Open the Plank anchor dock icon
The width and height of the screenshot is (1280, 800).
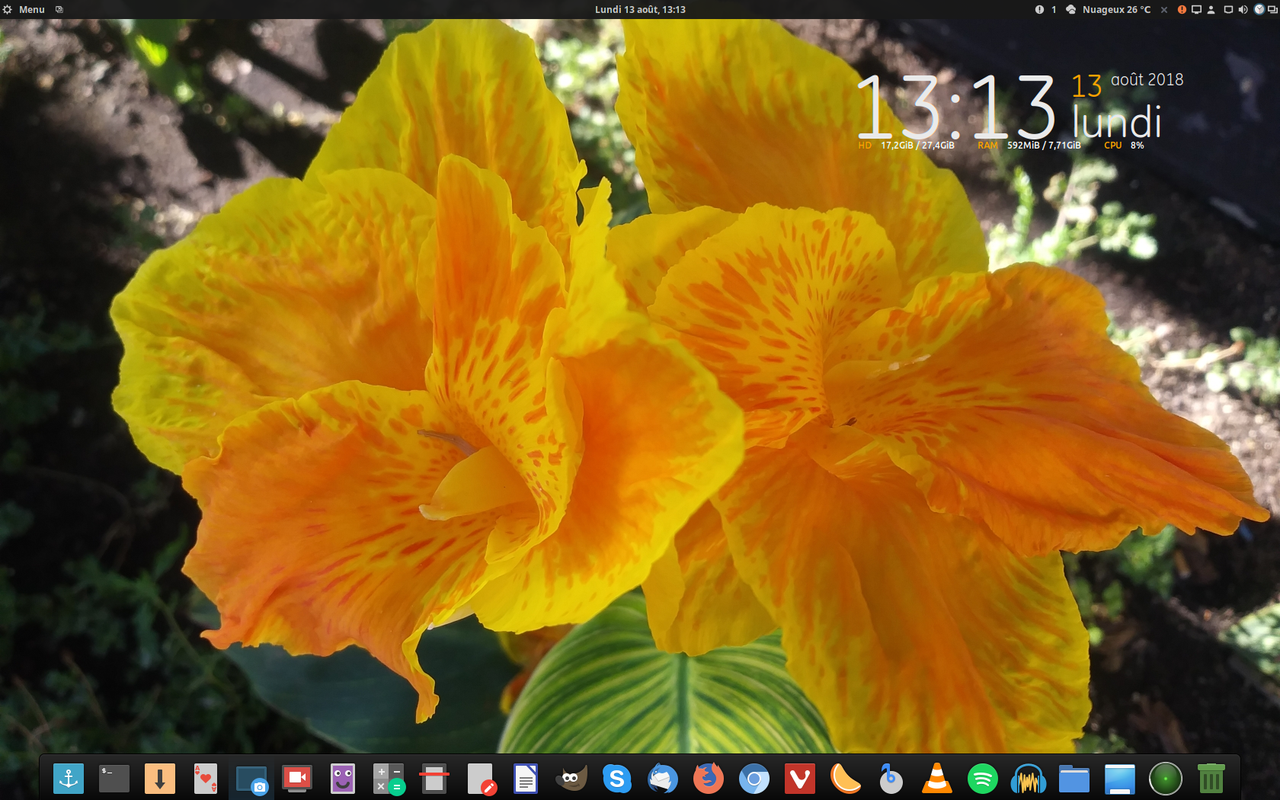(x=68, y=778)
